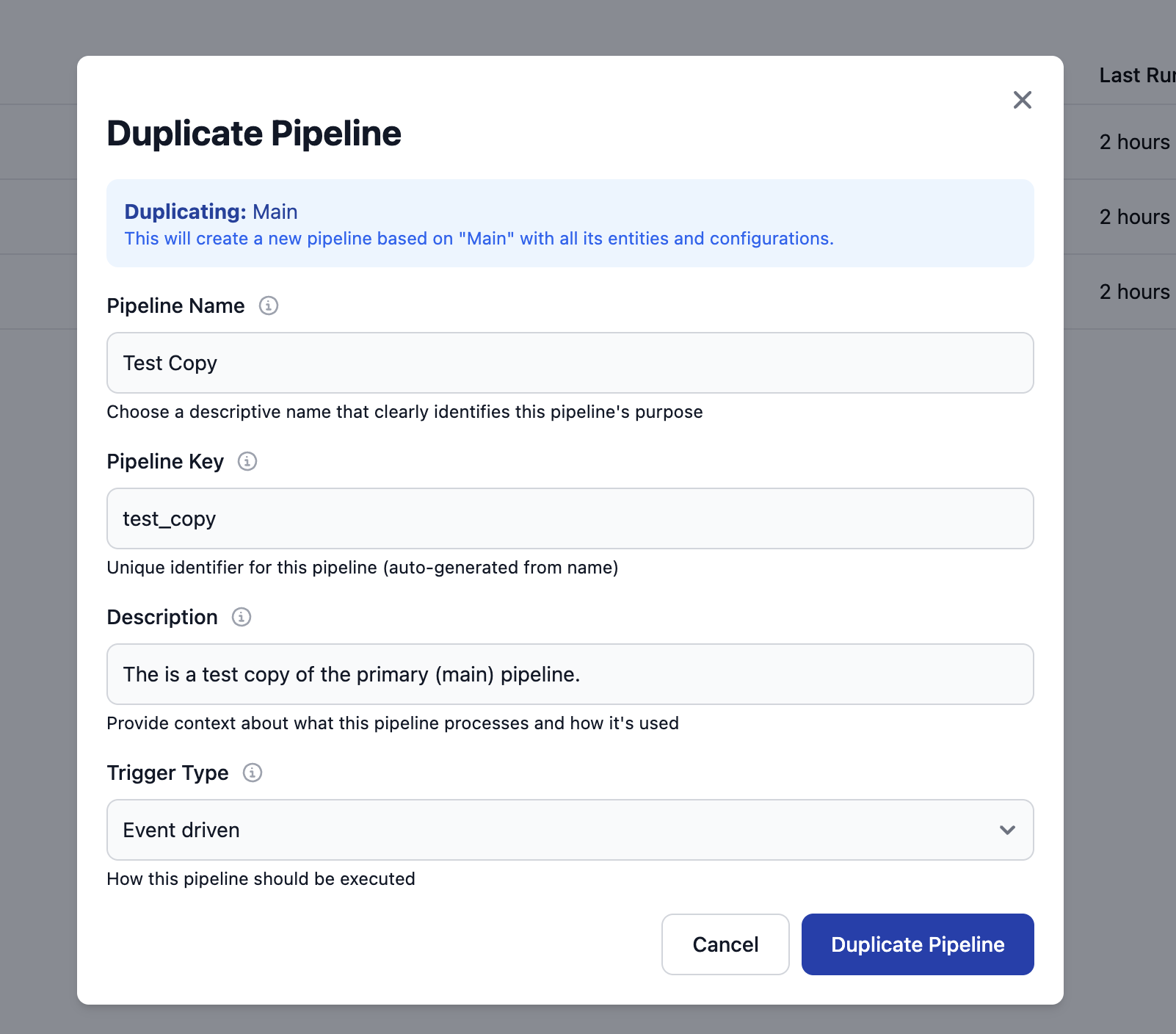Click the info icon beside Description
1176x1034 pixels.
[x=241, y=618]
